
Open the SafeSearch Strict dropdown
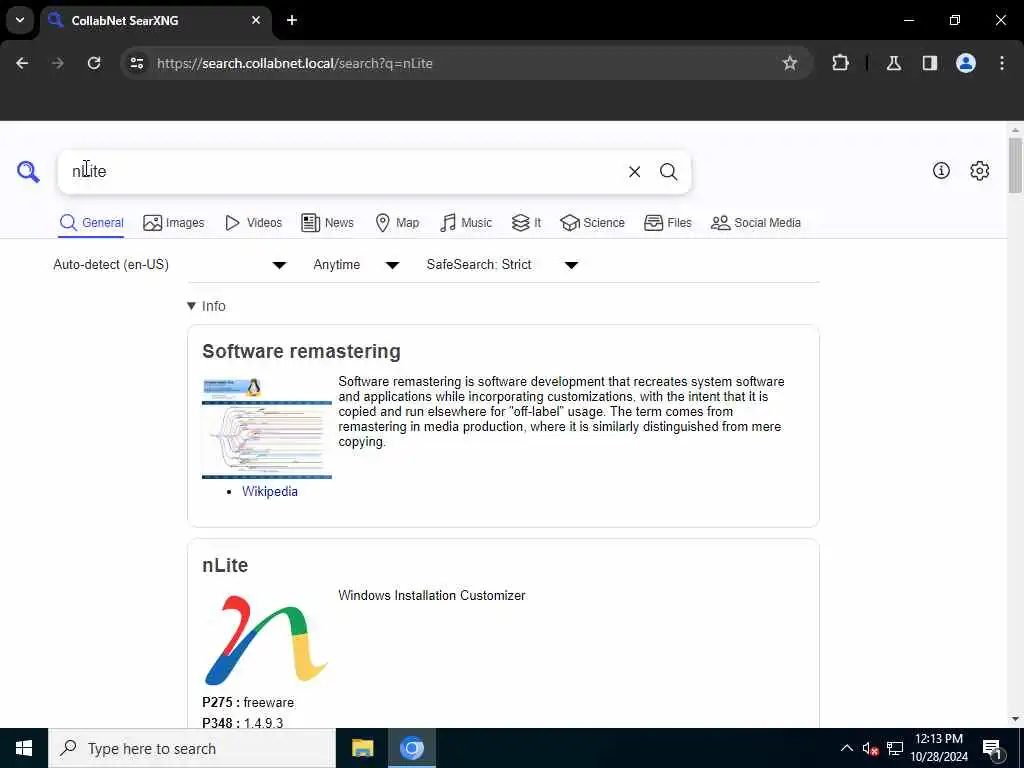pos(502,264)
